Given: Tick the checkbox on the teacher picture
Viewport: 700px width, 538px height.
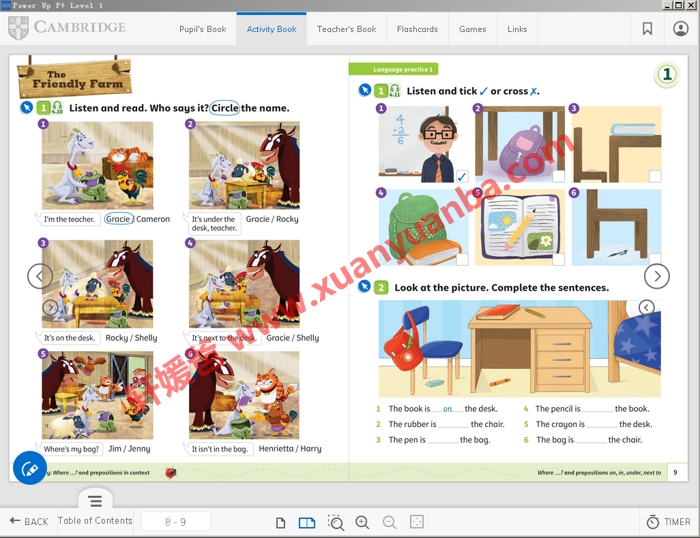Looking at the screenshot, I should [x=462, y=177].
